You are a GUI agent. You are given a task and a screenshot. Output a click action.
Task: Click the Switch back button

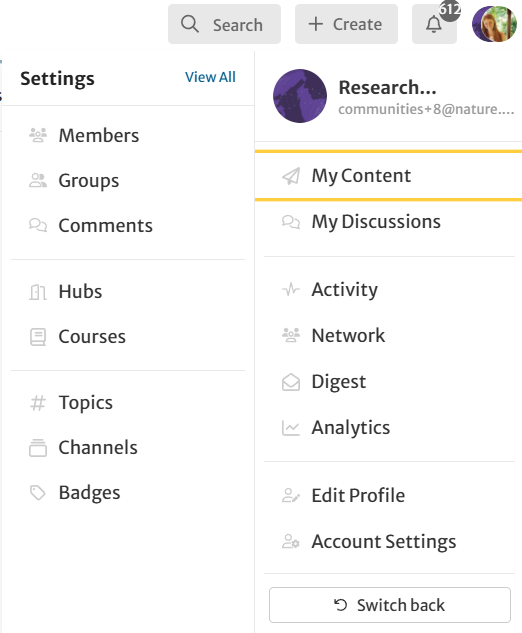(390, 605)
